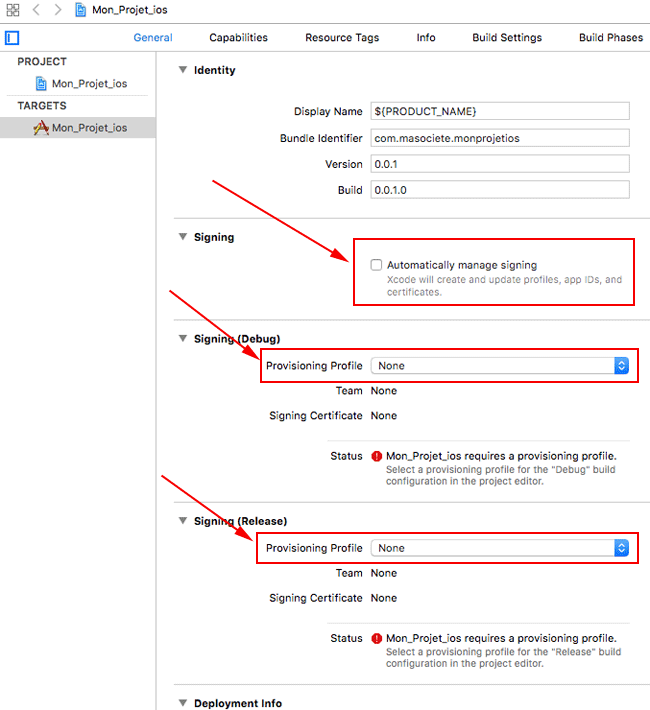The width and height of the screenshot is (650, 710).
Task: Go forward with the right chevron
Action: [x=58, y=10]
